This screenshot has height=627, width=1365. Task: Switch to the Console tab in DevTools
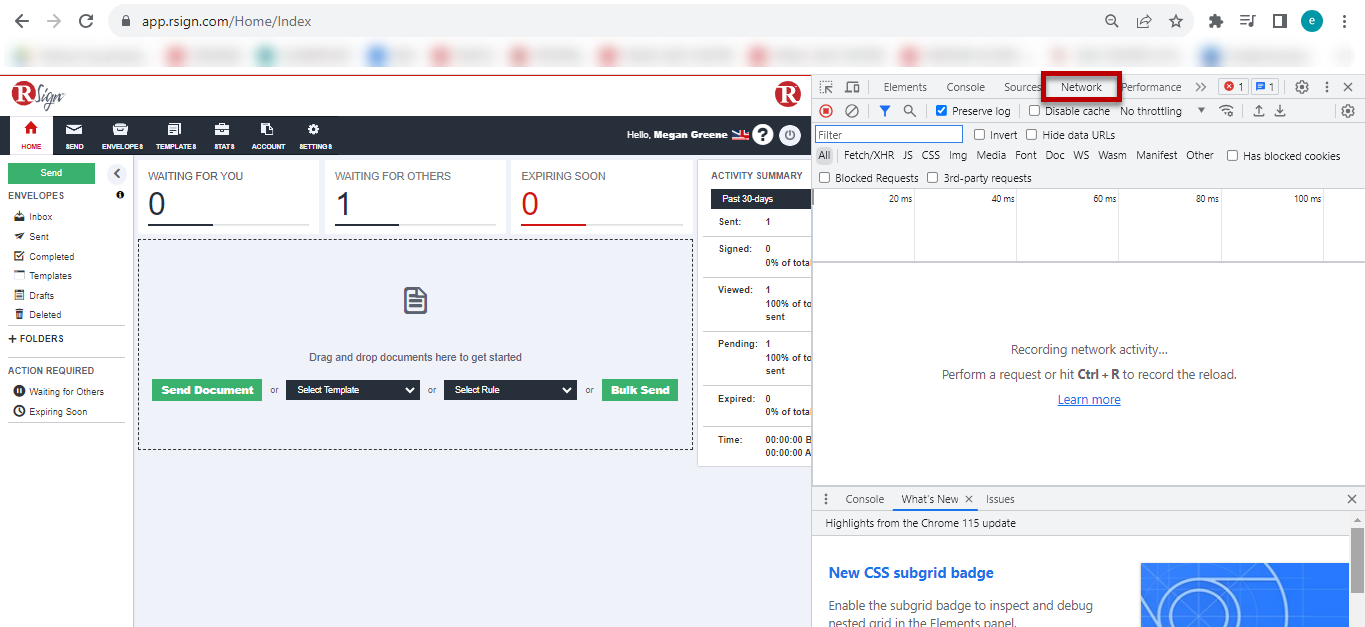(964, 86)
